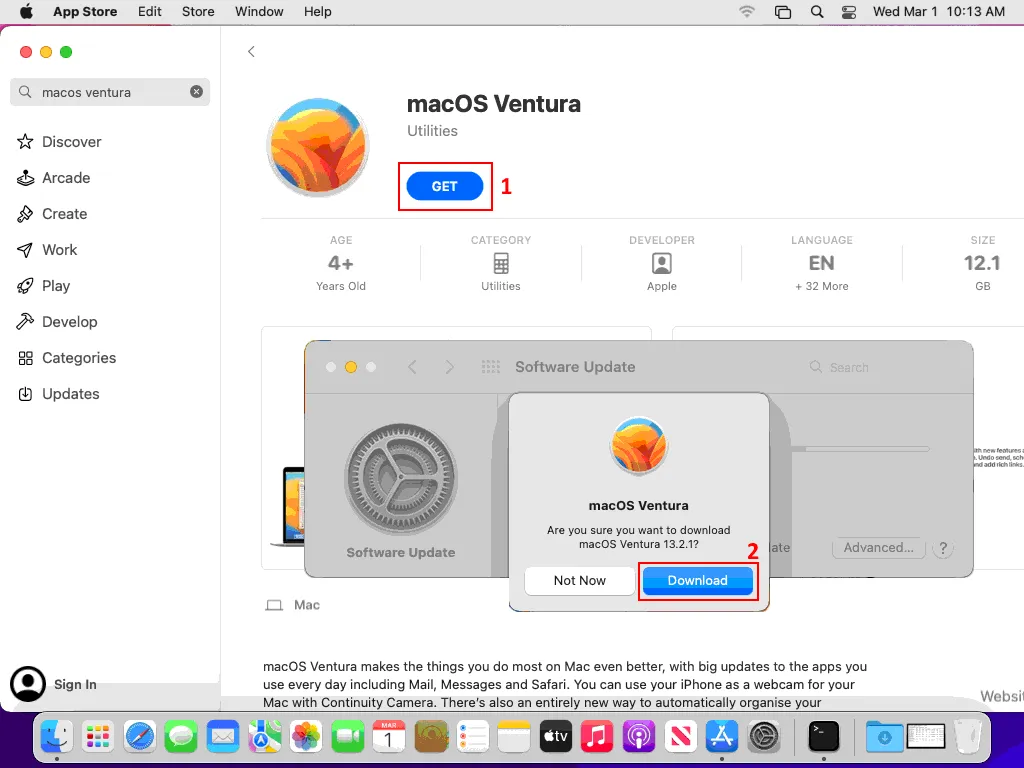1024x768 pixels.
Task: Click the back chevron in App Store
Action: [251, 52]
